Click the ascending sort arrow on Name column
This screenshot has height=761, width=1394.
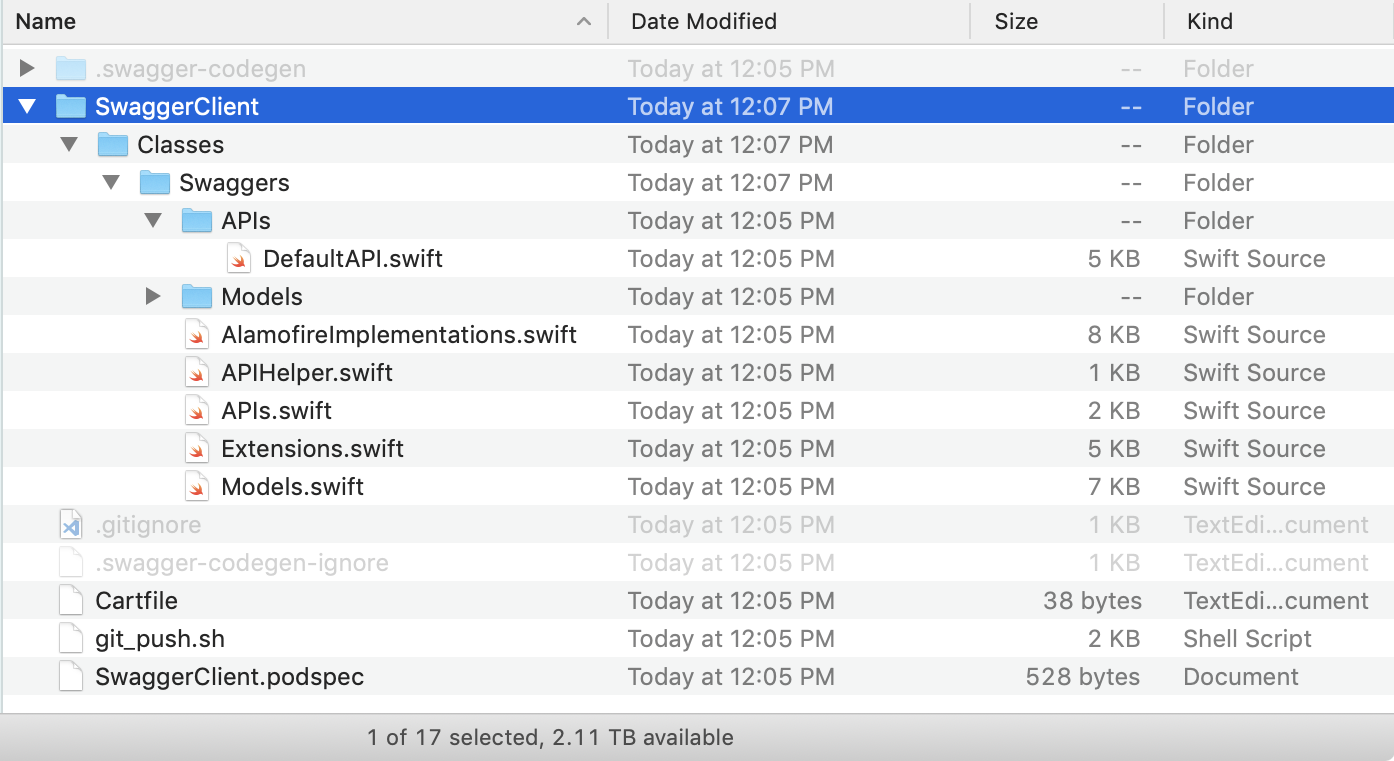coord(583,21)
